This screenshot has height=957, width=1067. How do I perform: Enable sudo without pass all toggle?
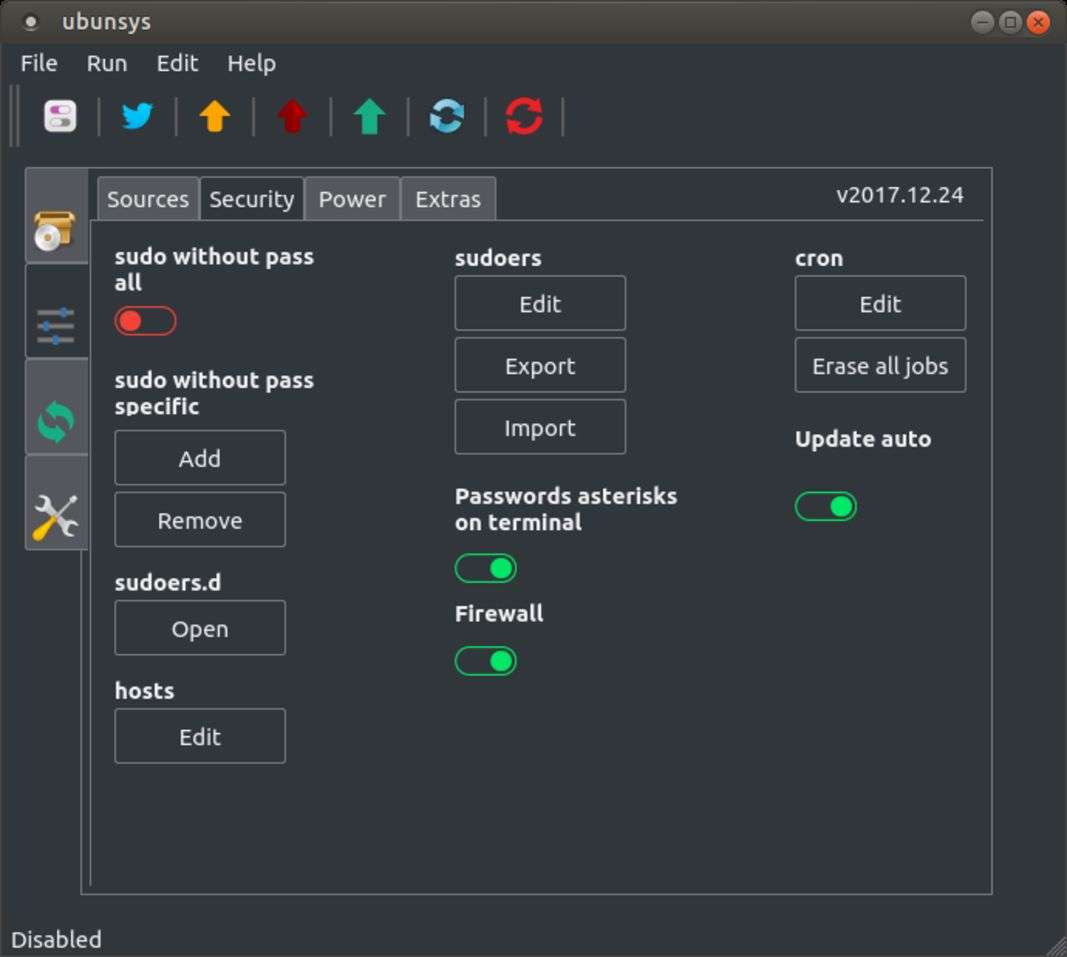pos(145,321)
